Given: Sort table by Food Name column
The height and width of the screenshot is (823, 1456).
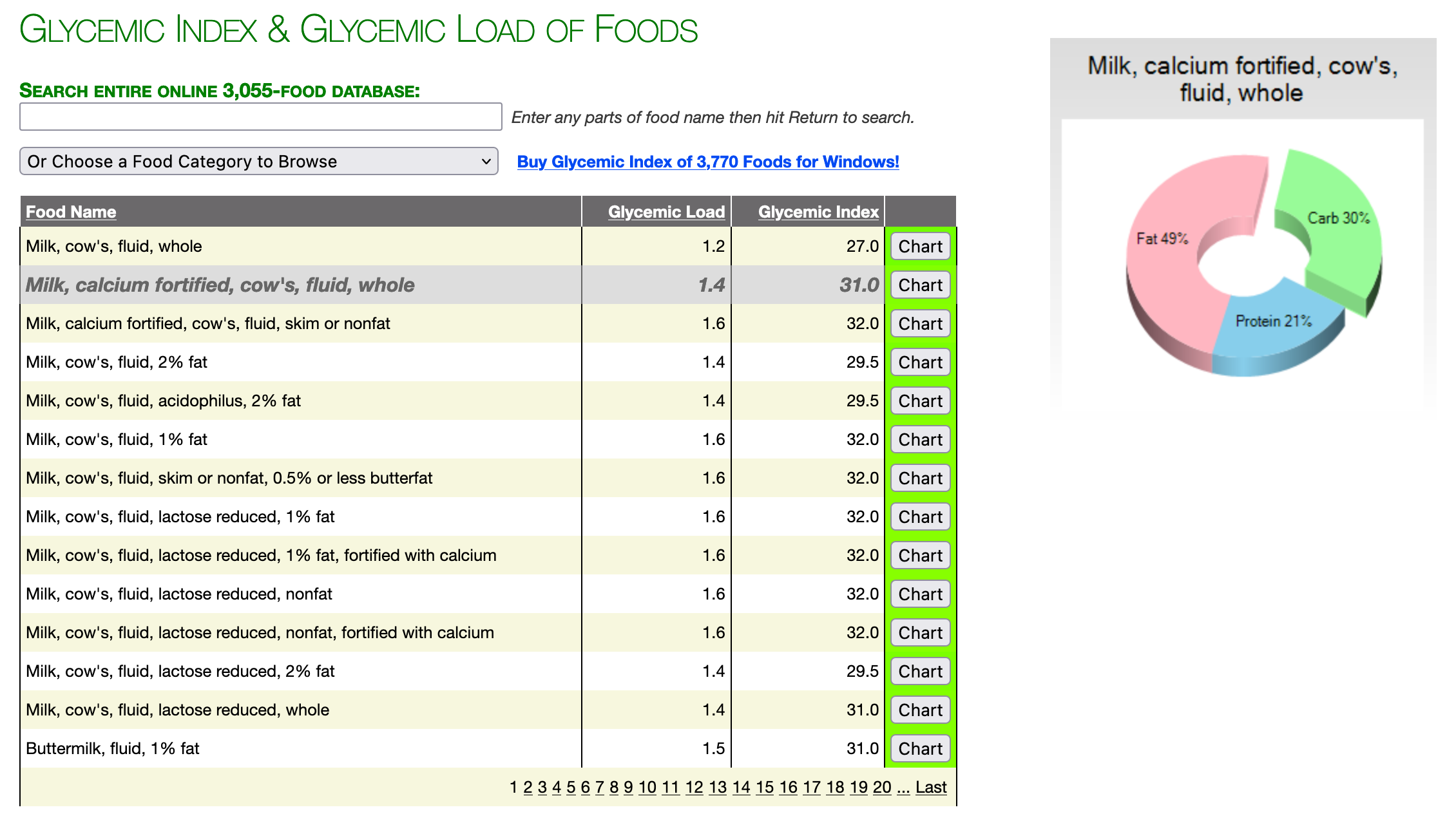Looking at the screenshot, I should (71, 212).
